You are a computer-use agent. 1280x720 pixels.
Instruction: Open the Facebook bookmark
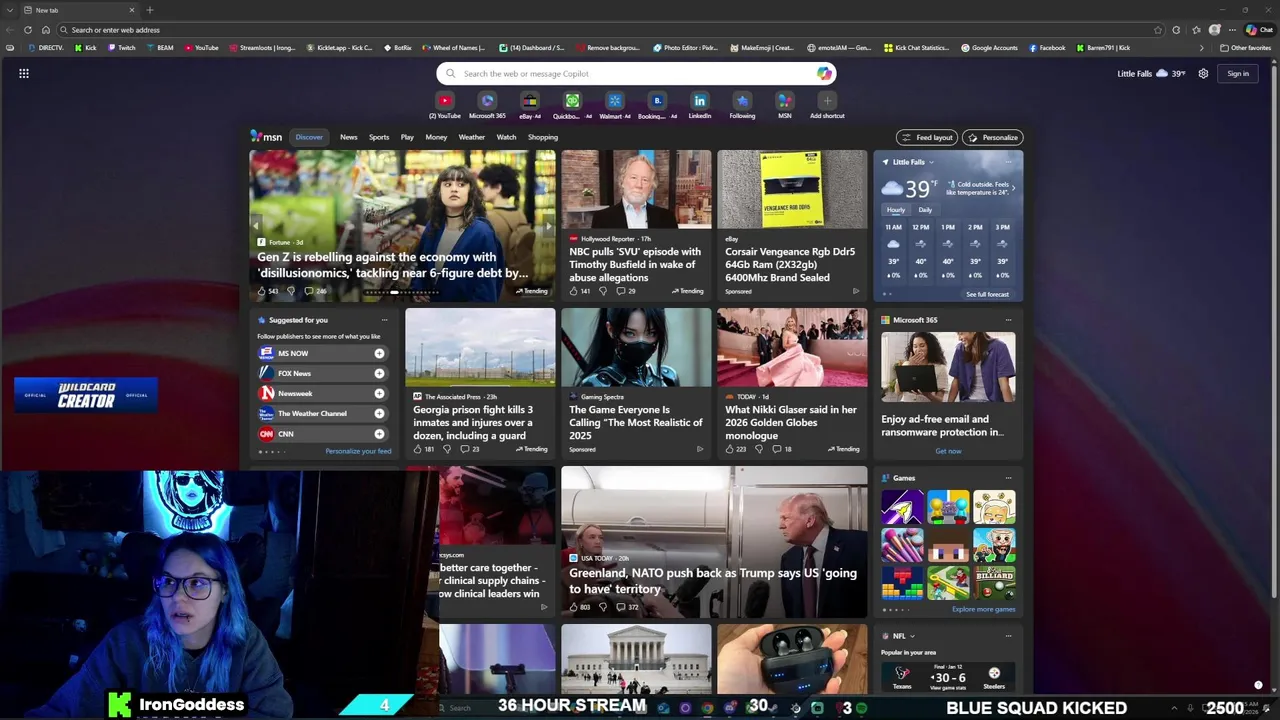pyautogui.click(x=1047, y=48)
